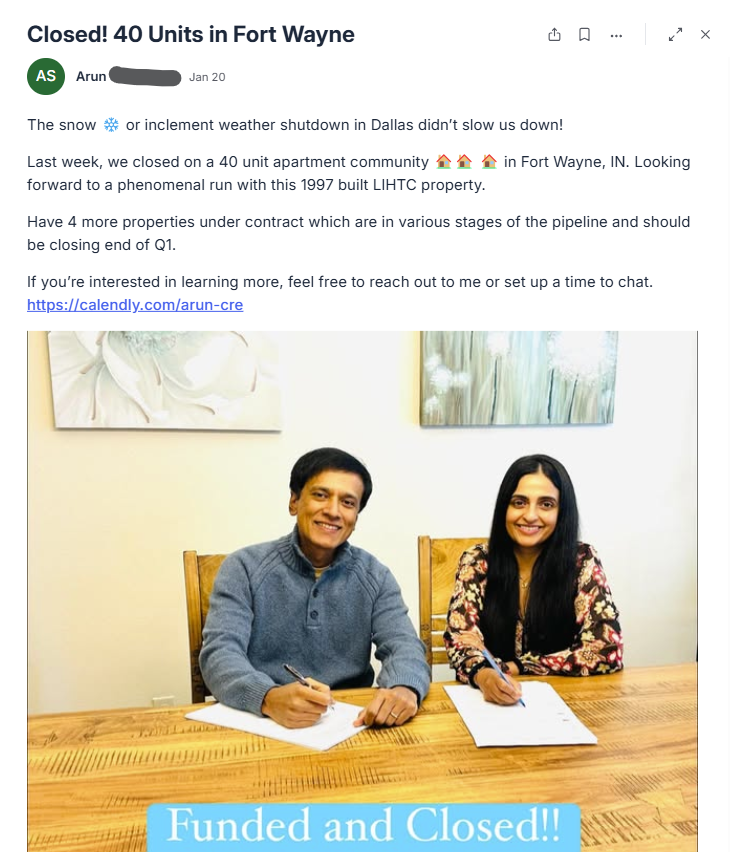Open the more options ellipsis menu
Image resolution: width=730 pixels, height=852 pixels.
[x=616, y=35]
